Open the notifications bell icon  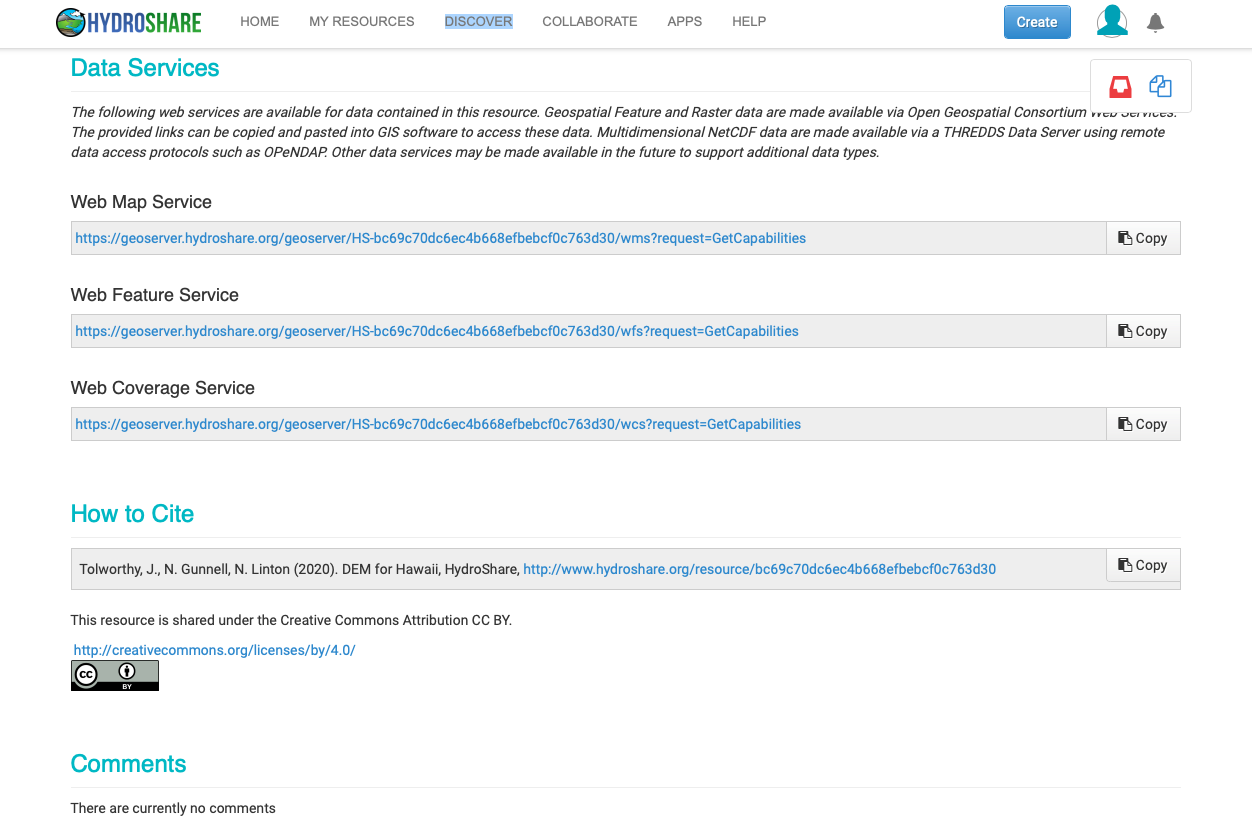[1155, 22]
